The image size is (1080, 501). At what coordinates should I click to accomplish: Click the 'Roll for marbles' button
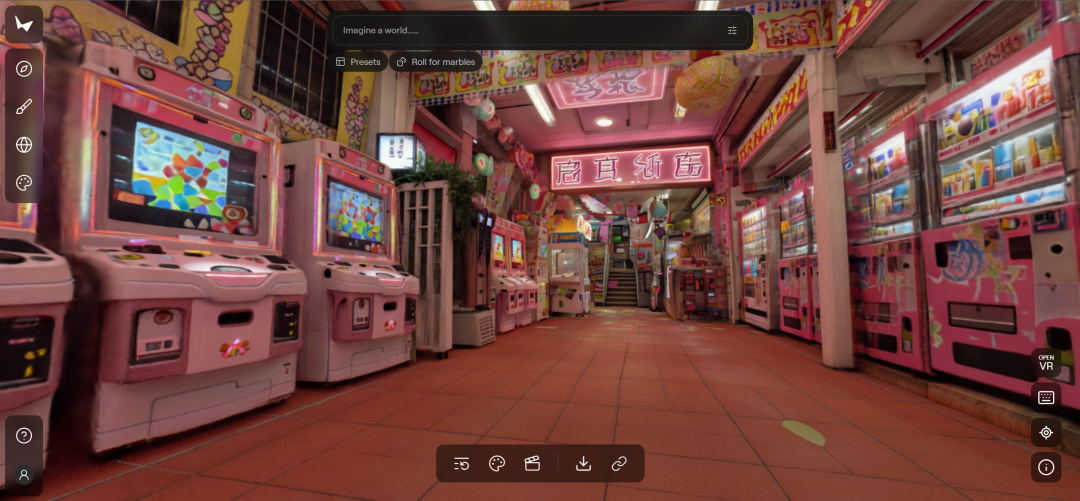pos(435,62)
